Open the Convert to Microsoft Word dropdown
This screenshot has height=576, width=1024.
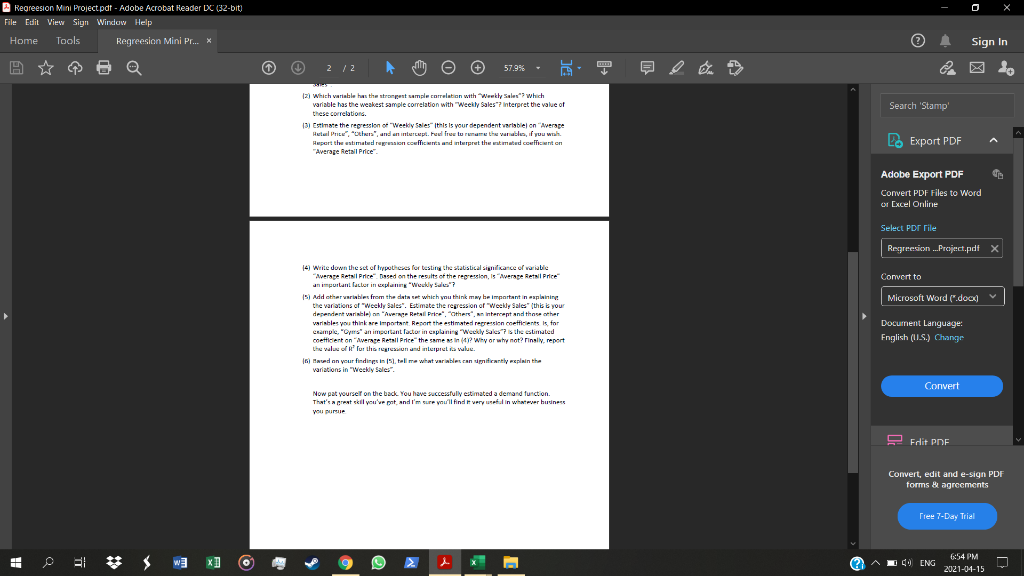[942, 297]
